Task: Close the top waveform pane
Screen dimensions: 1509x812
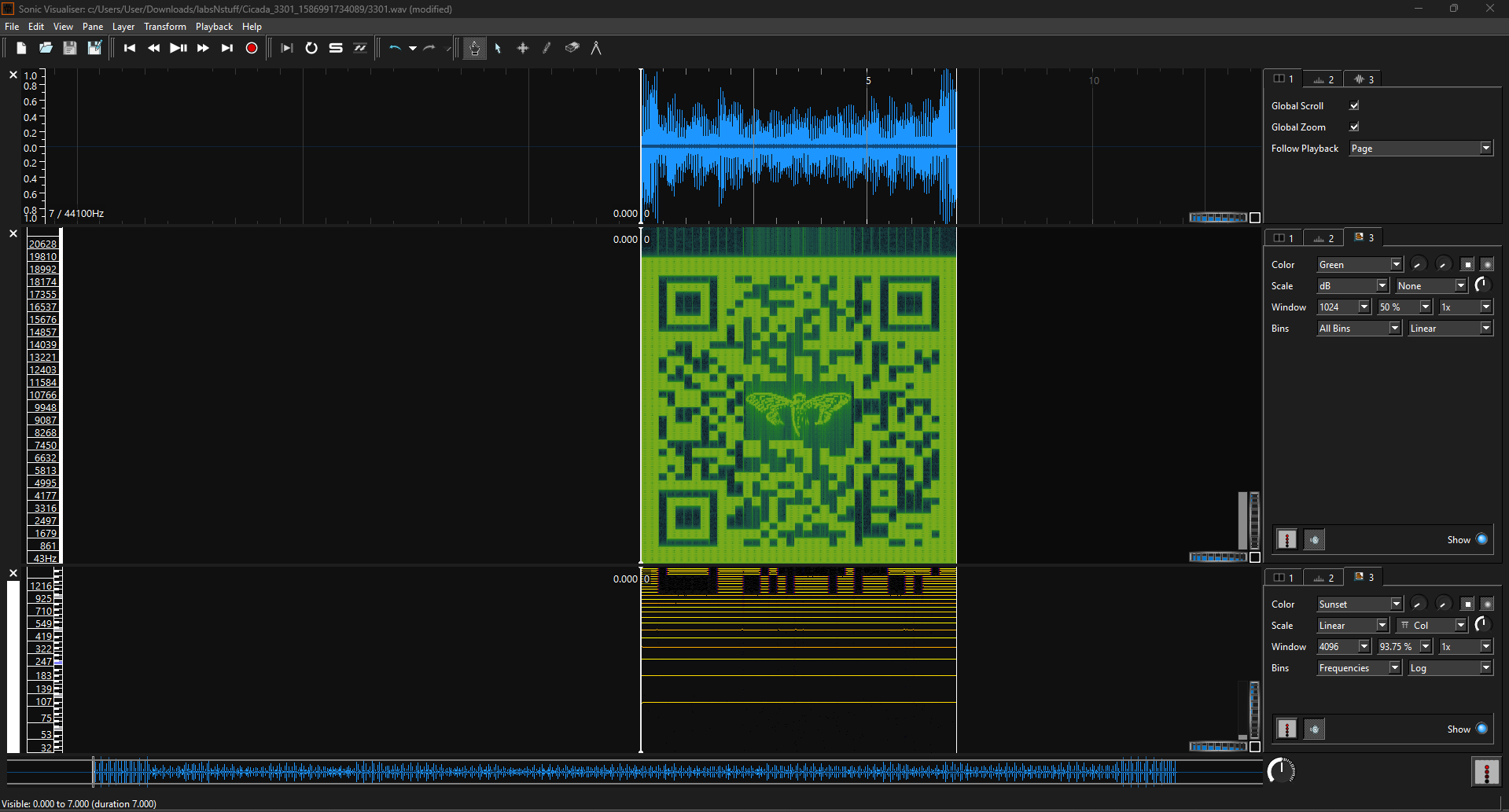Action: (13, 75)
